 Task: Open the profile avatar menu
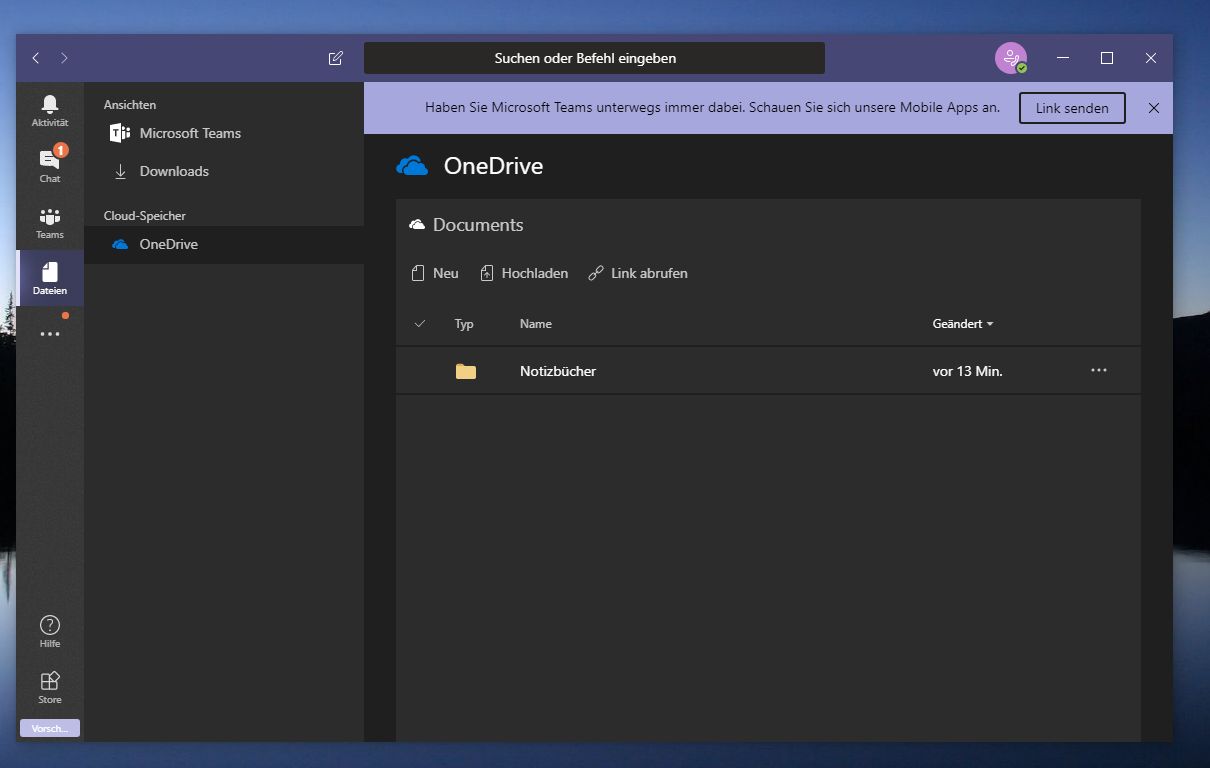pyautogui.click(x=1011, y=58)
